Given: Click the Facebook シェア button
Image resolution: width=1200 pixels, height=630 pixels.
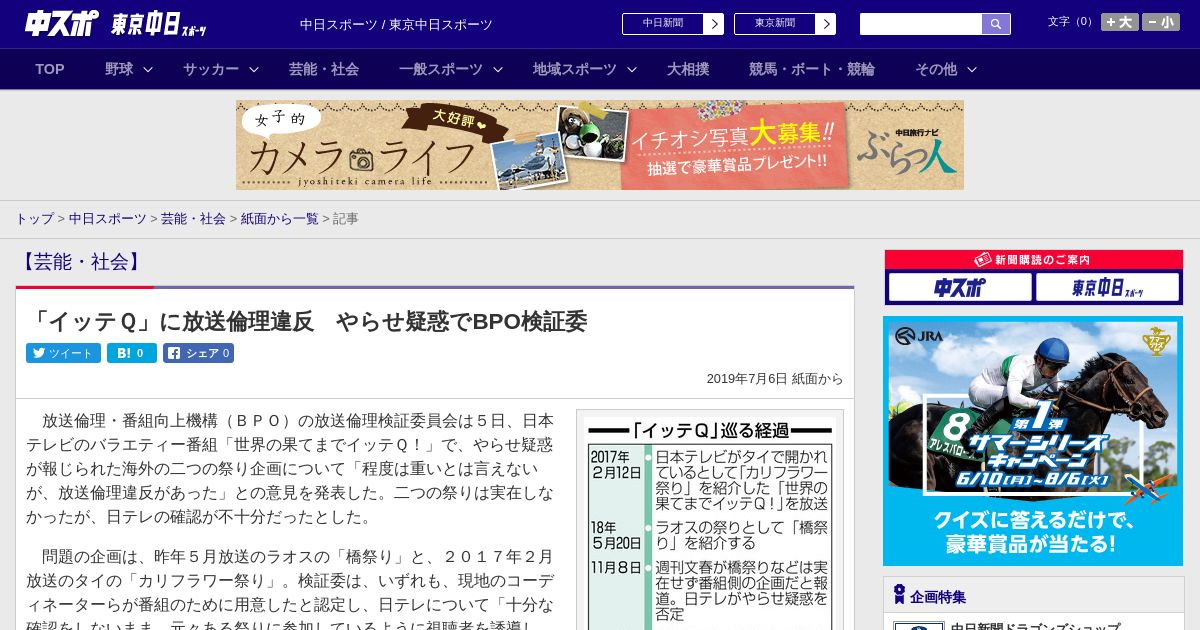Looking at the screenshot, I should click(x=198, y=353).
